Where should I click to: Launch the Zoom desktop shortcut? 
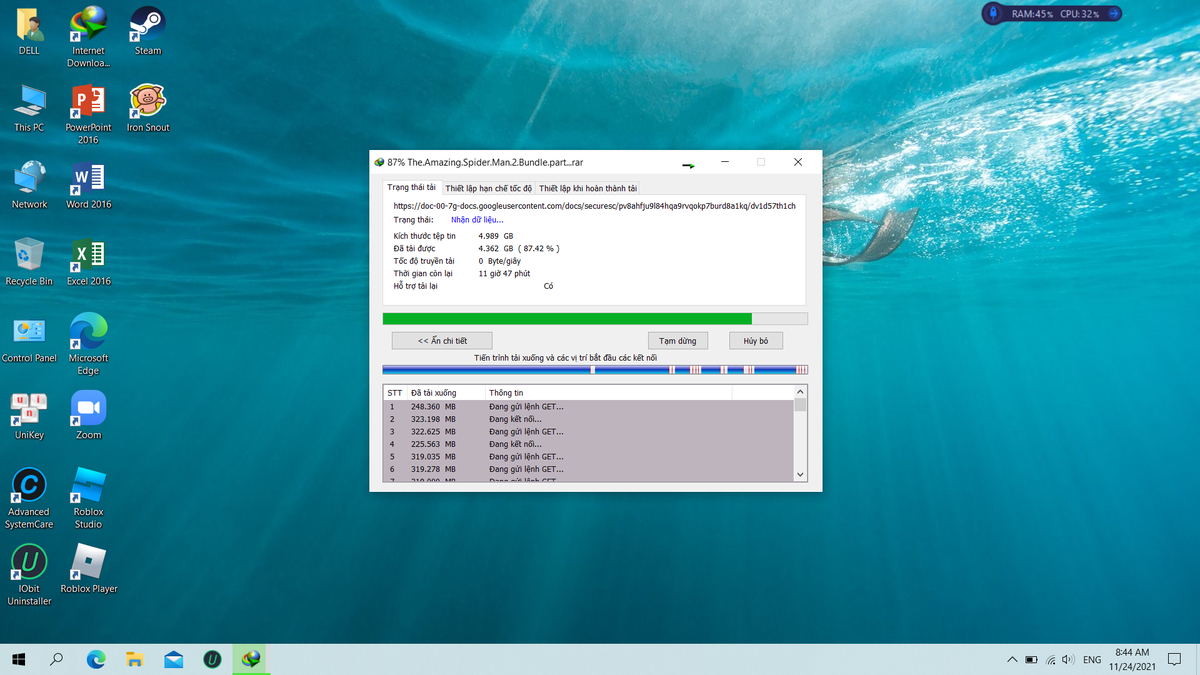[x=88, y=415]
